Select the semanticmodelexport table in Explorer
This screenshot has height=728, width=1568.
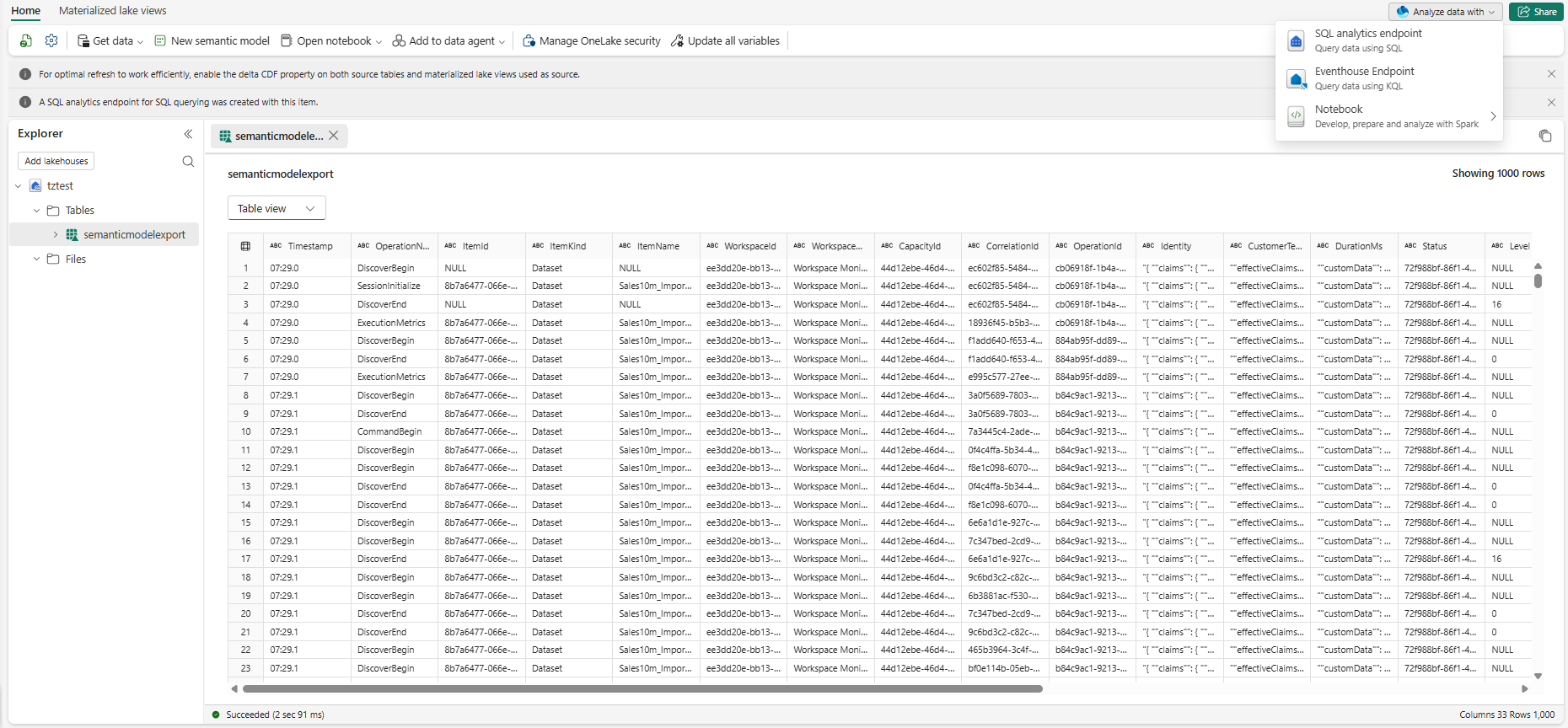[x=133, y=235]
